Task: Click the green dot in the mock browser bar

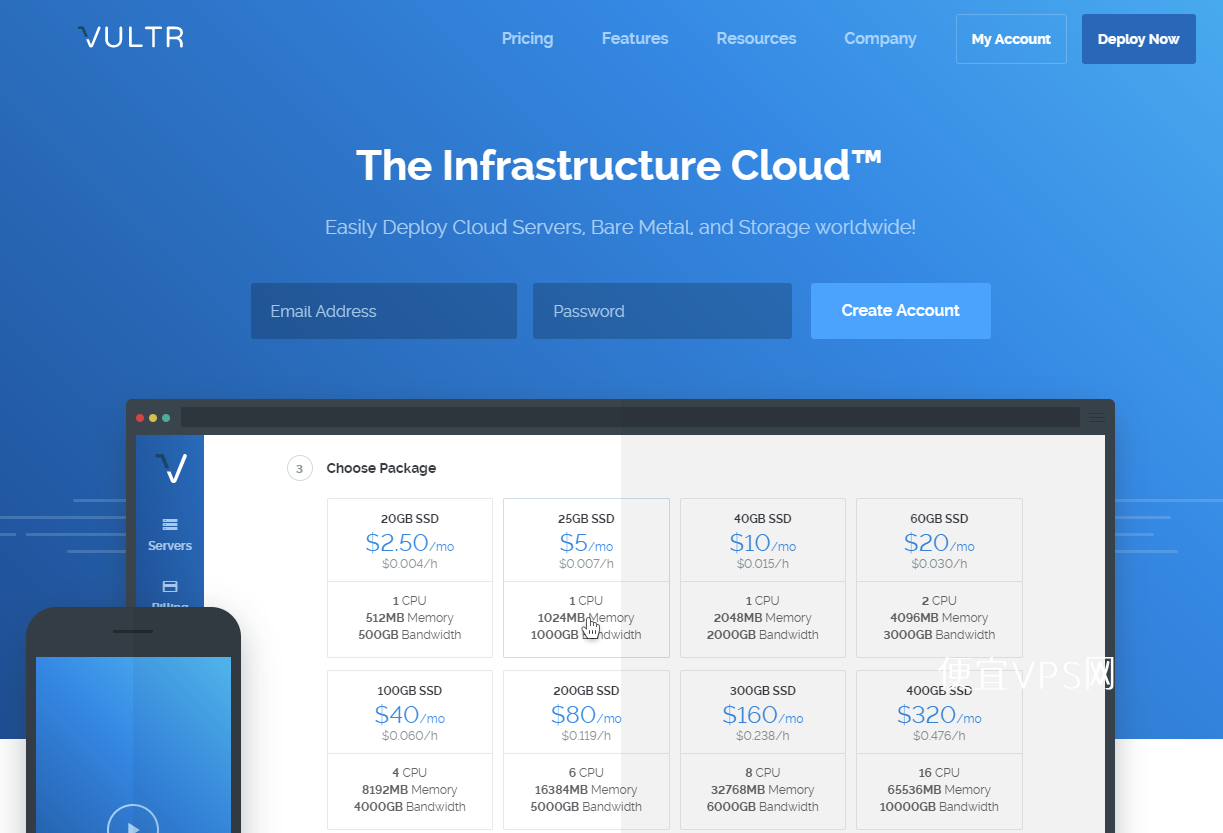Action: coord(166,418)
